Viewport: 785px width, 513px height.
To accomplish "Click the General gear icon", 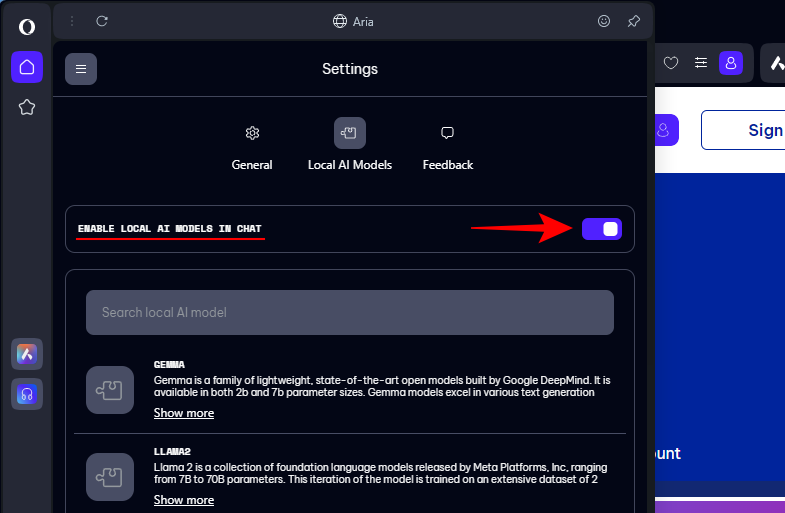I will click(252, 133).
